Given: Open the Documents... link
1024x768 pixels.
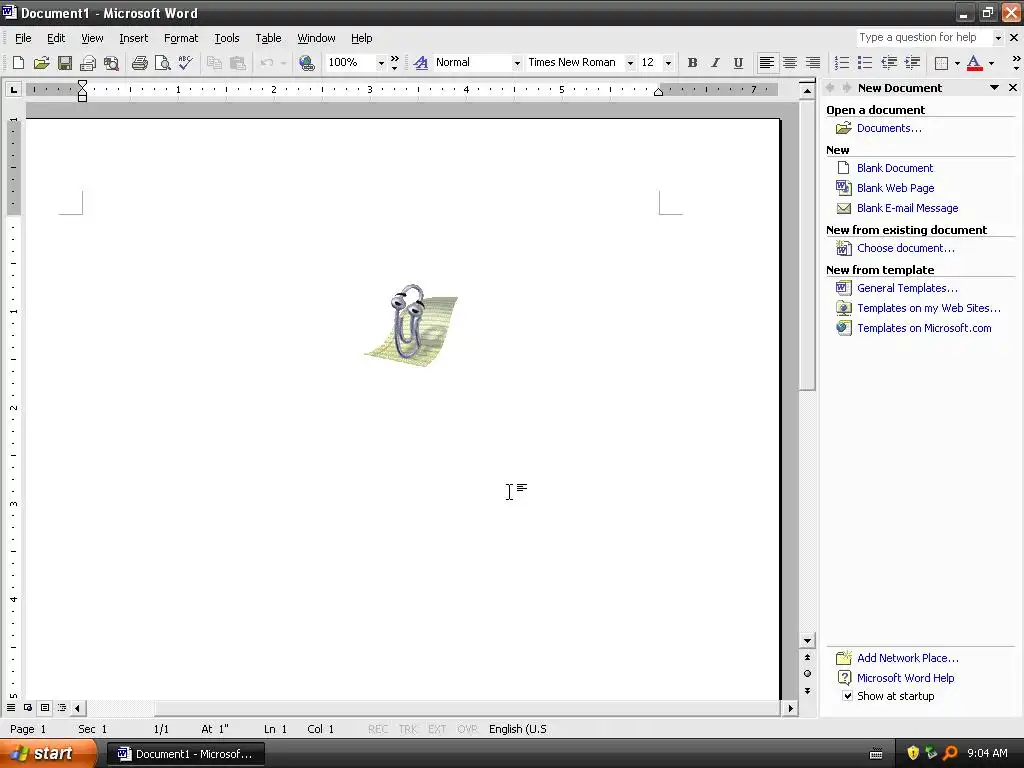Looking at the screenshot, I should 889,128.
